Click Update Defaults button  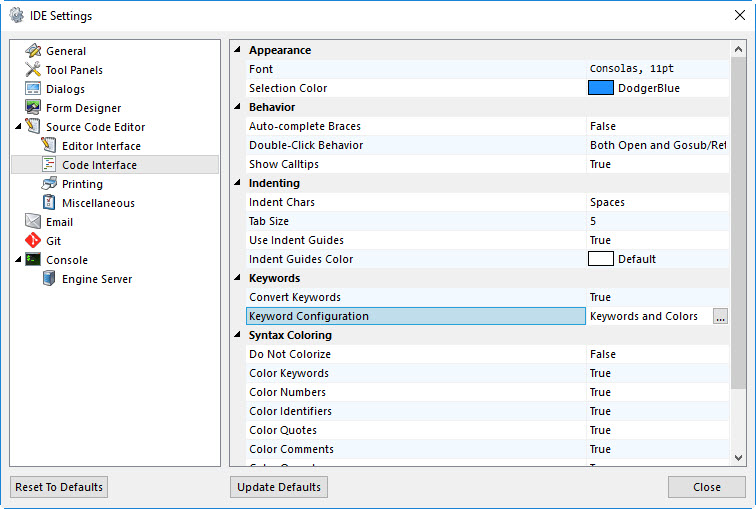279,487
